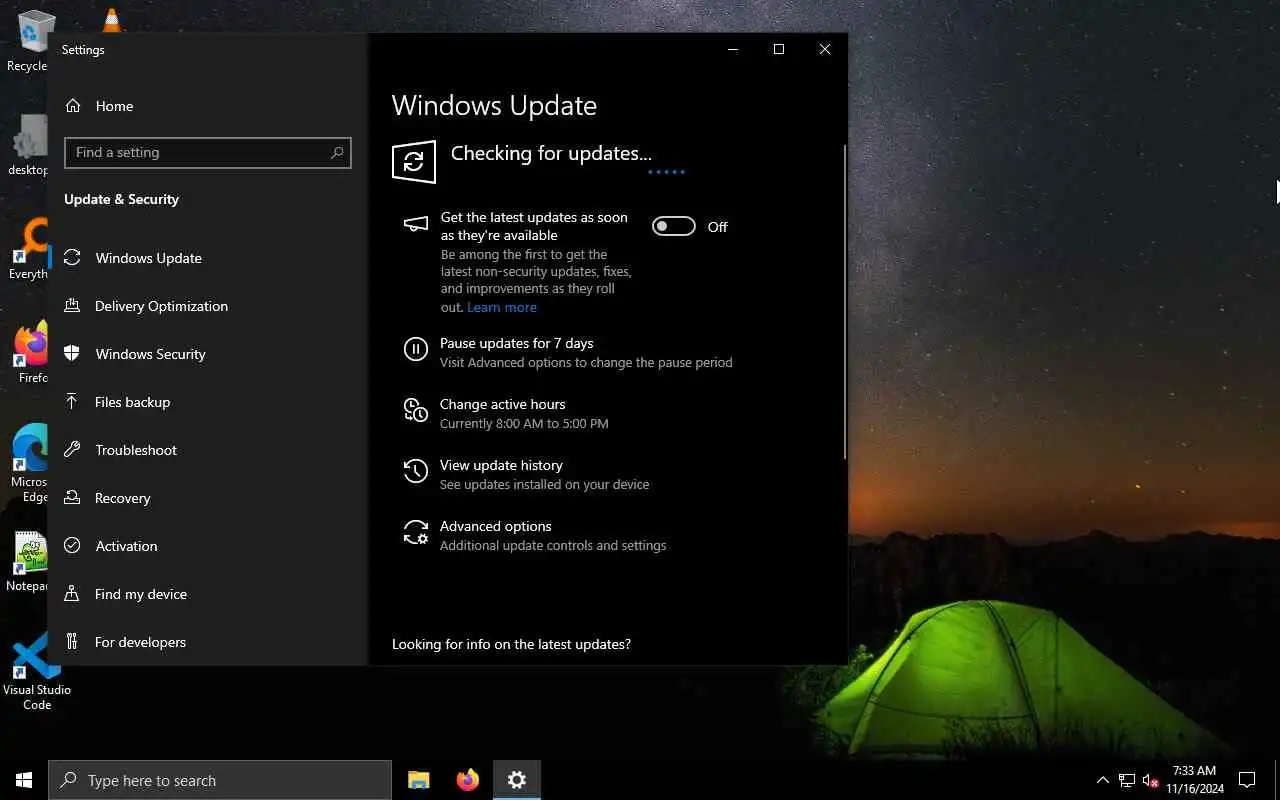The height and width of the screenshot is (800, 1280).
Task: Click the update history clock icon
Action: 416,471
